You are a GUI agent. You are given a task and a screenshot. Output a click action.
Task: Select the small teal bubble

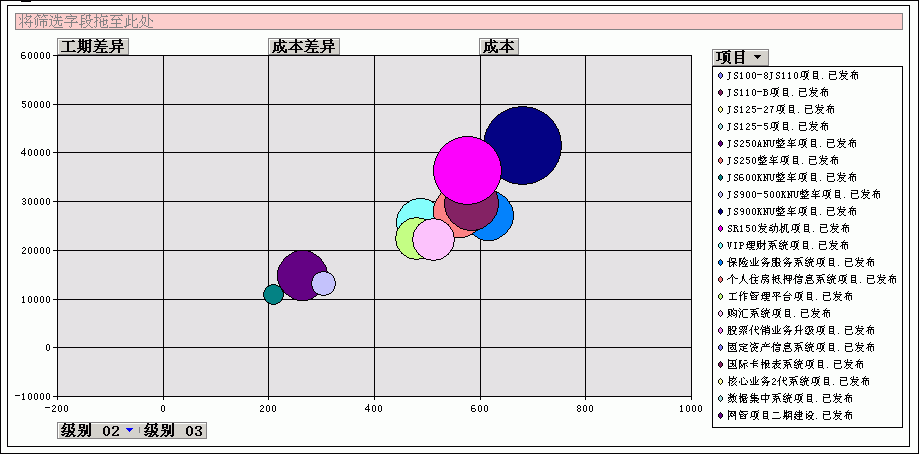tap(273, 294)
